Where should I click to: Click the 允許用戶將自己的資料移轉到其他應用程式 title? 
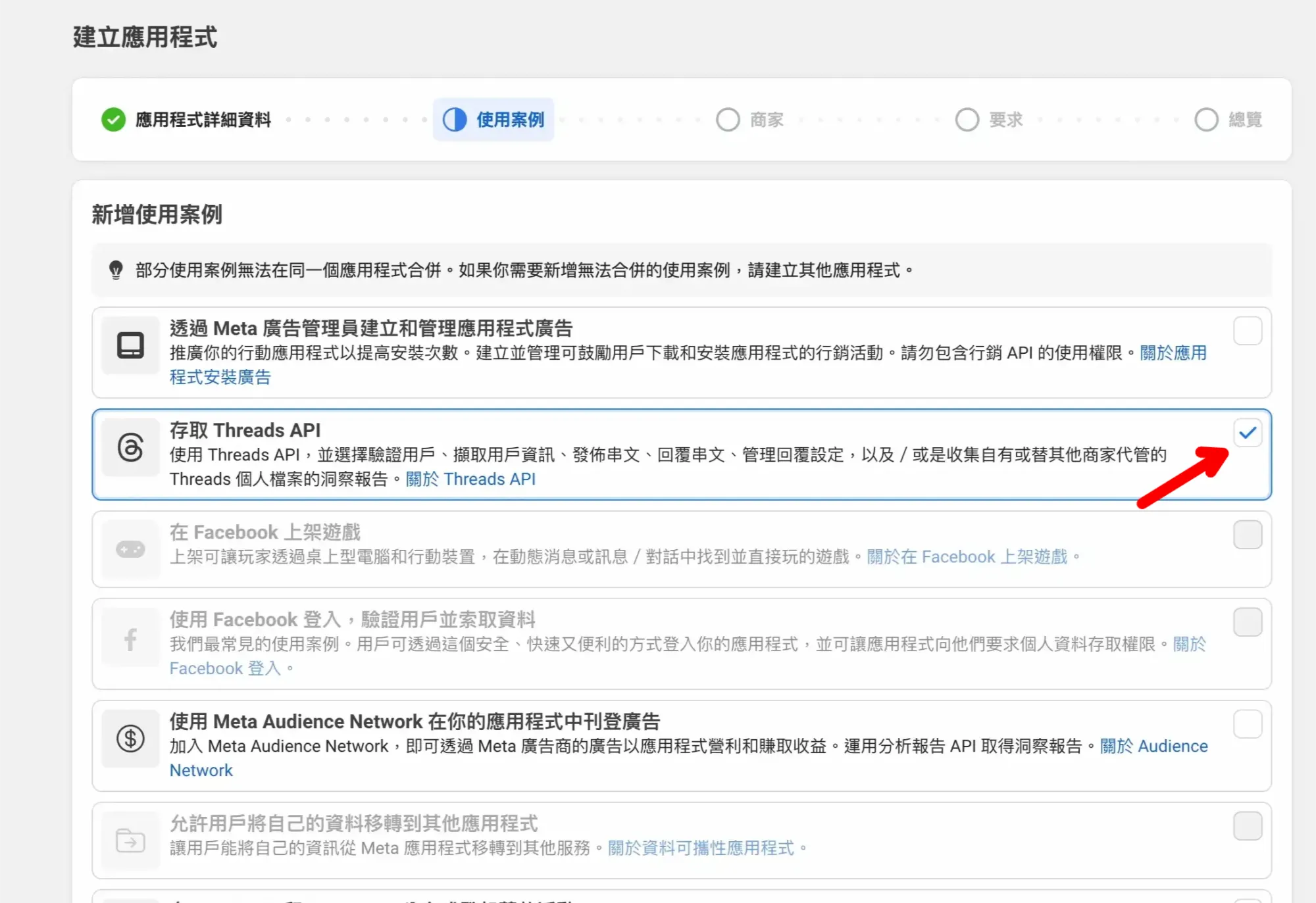[354, 823]
